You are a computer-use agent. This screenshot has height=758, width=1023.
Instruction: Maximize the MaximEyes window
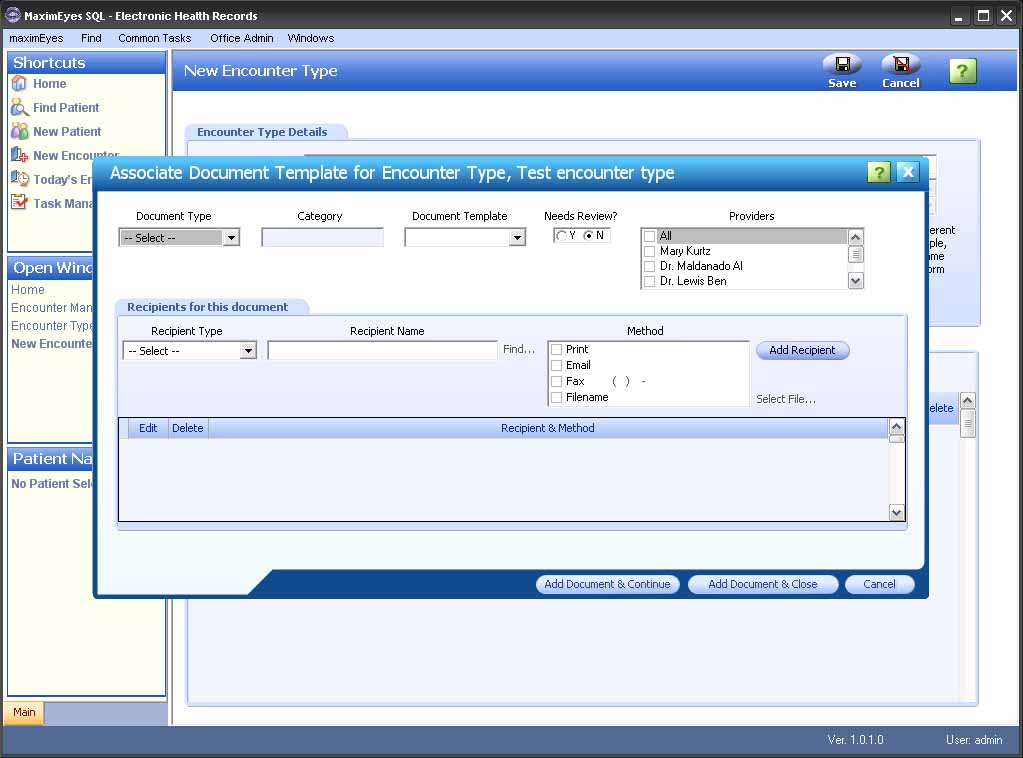pos(983,16)
